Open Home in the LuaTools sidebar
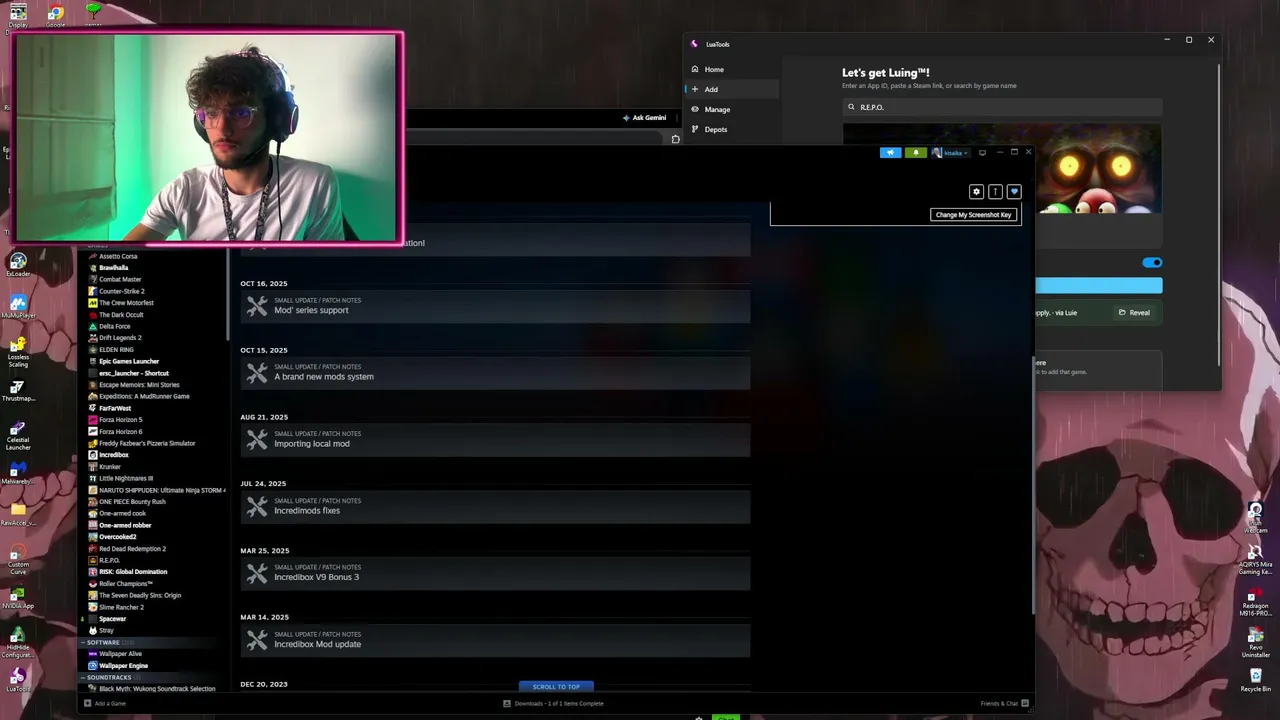Screen dimensions: 1280x720 coord(732,69)
